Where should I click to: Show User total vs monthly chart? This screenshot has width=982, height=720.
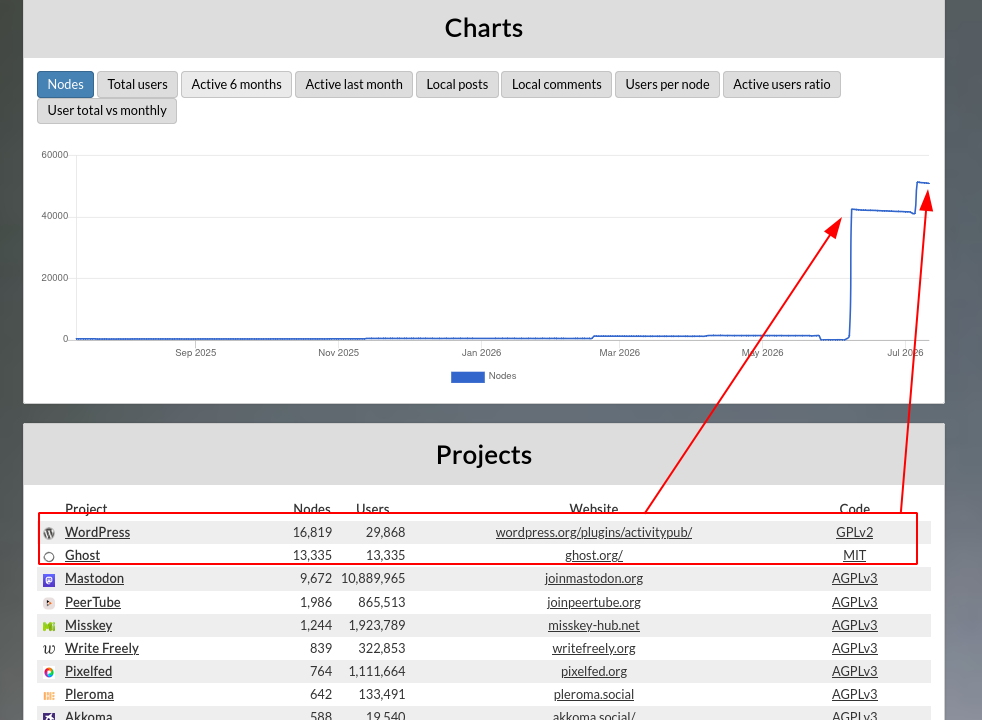107,111
